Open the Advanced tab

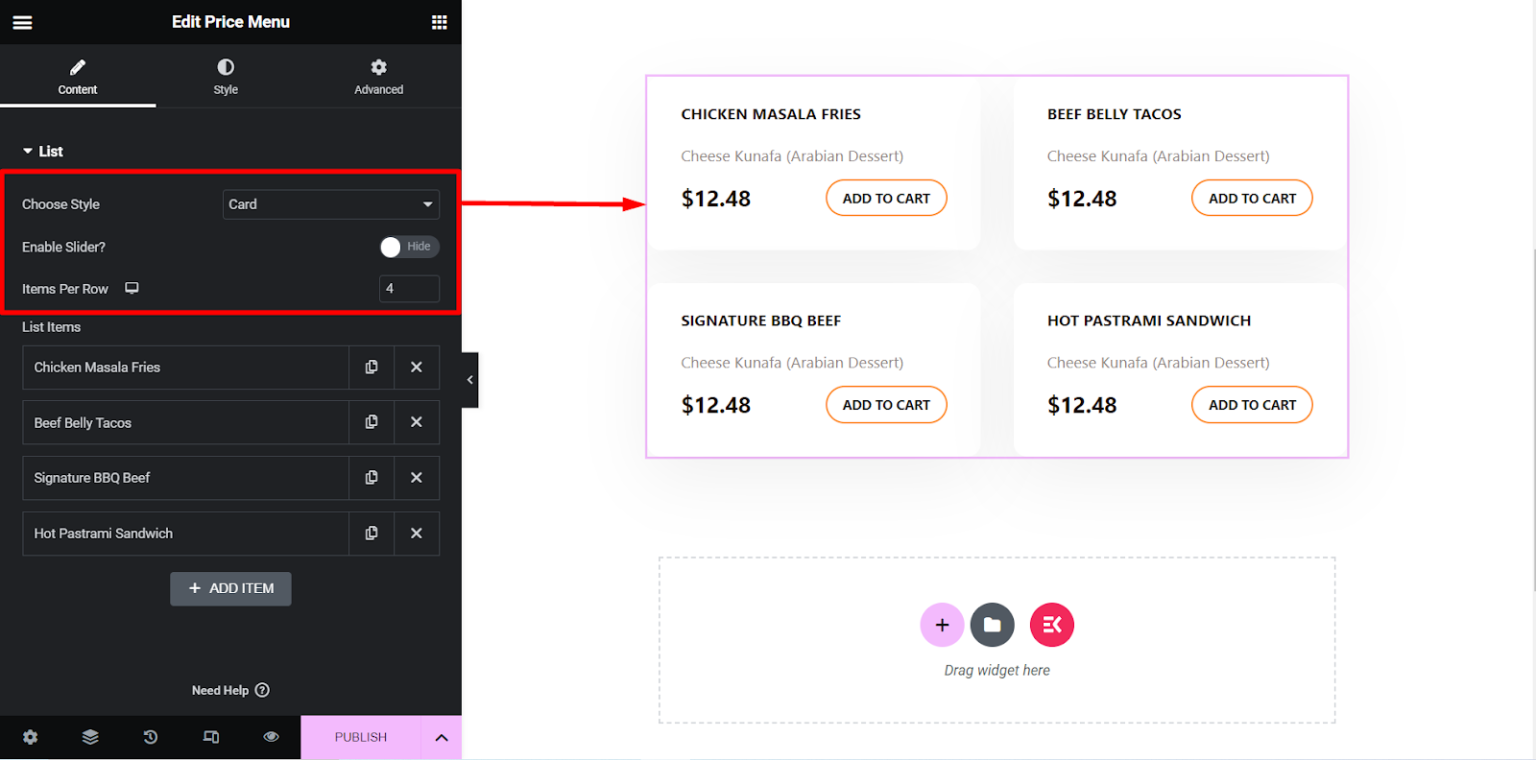(379, 76)
